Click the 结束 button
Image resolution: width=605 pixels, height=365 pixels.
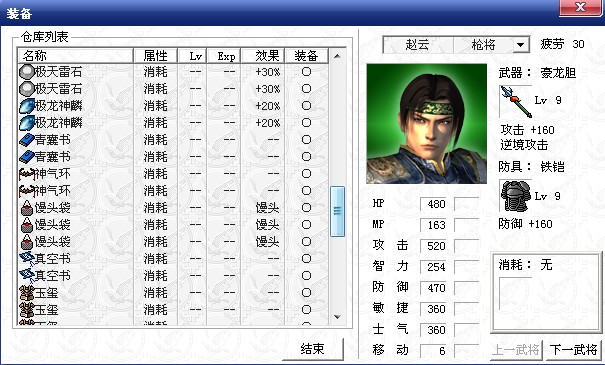click(x=313, y=349)
